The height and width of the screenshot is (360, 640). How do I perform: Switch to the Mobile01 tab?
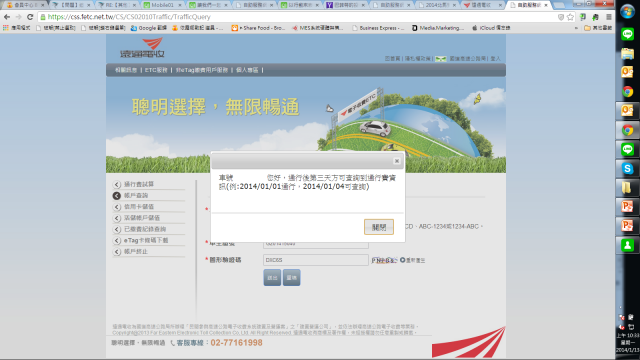coord(162,5)
